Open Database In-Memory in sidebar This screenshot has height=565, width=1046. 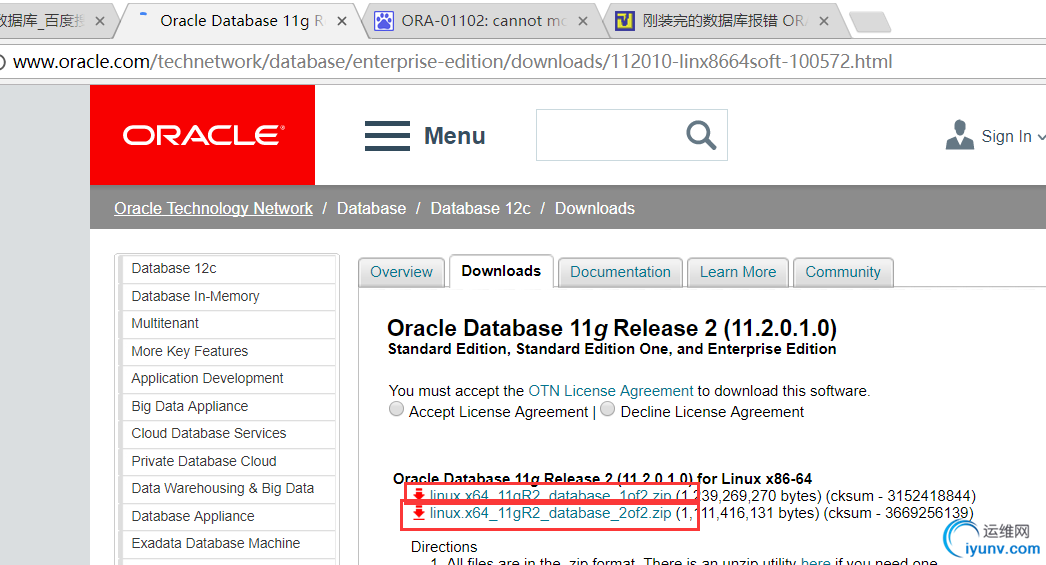229,296
